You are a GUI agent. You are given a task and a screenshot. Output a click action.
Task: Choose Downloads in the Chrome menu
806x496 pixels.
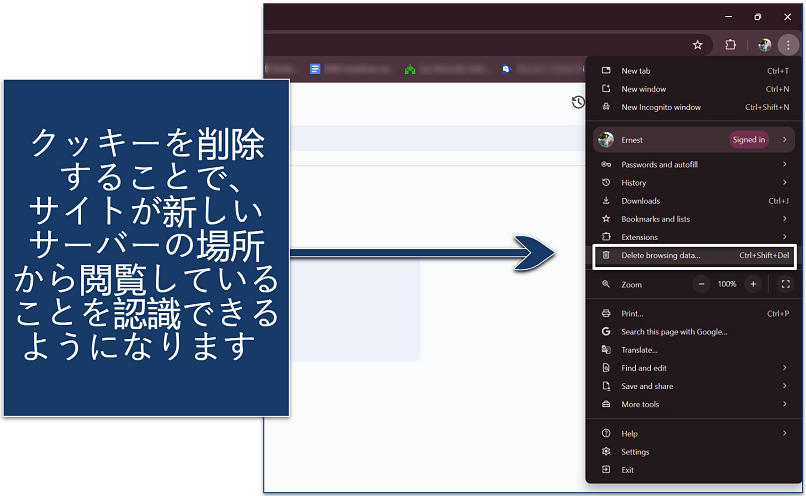(x=640, y=201)
